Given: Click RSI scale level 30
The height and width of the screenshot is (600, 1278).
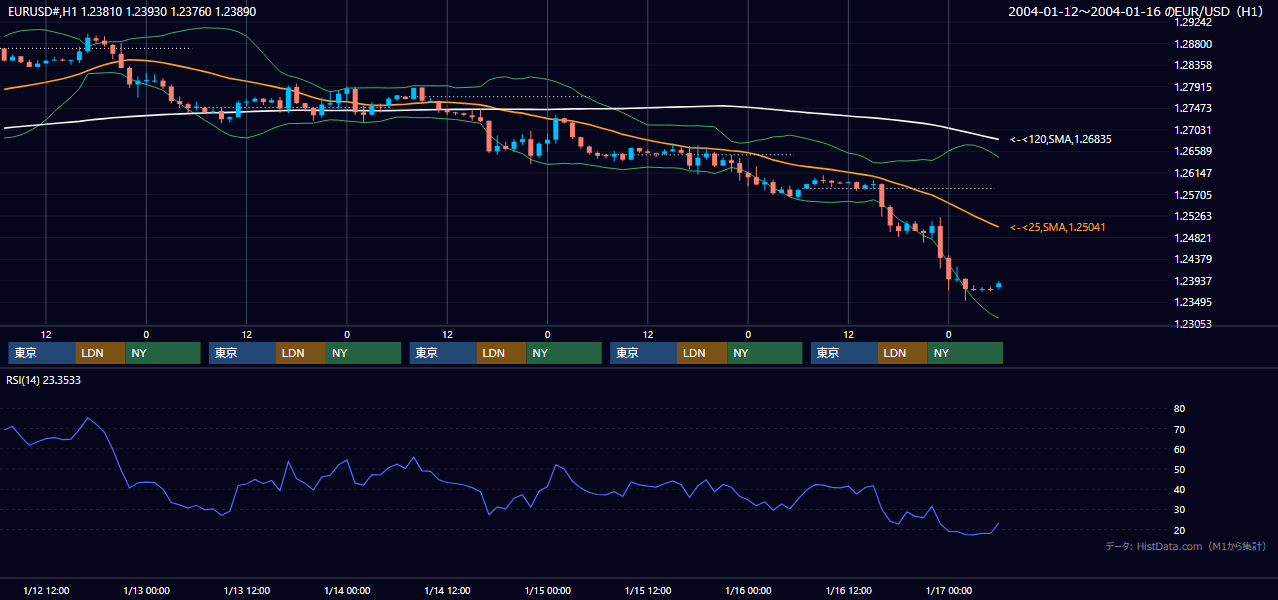Looking at the screenshot, I should point(1179,509).
